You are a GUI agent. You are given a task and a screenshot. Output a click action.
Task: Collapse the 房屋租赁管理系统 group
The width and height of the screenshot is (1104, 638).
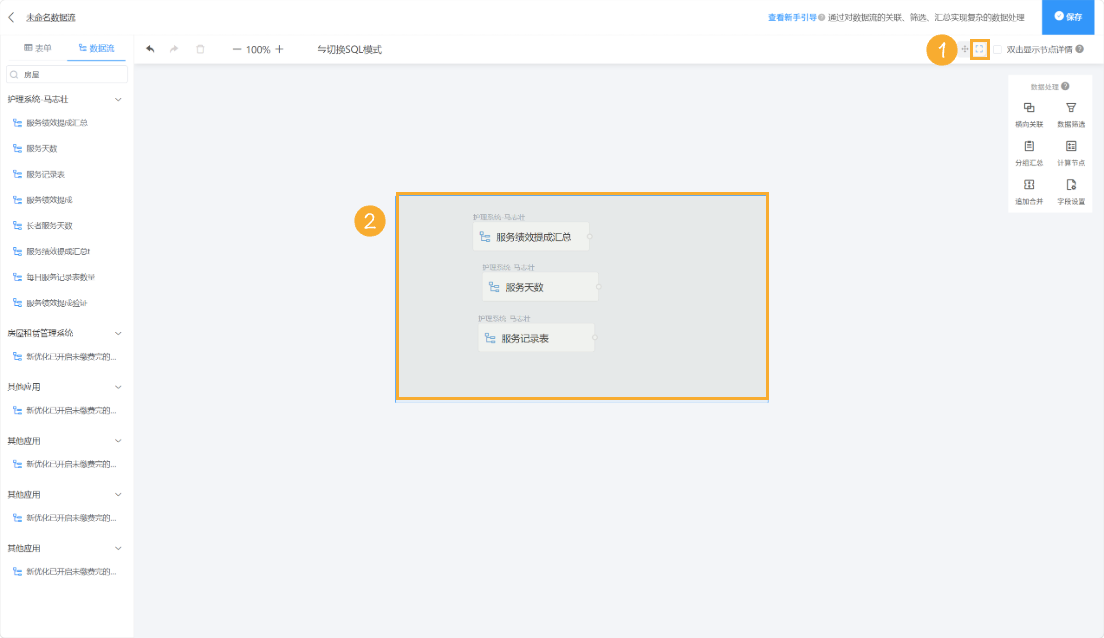(118, 333)
